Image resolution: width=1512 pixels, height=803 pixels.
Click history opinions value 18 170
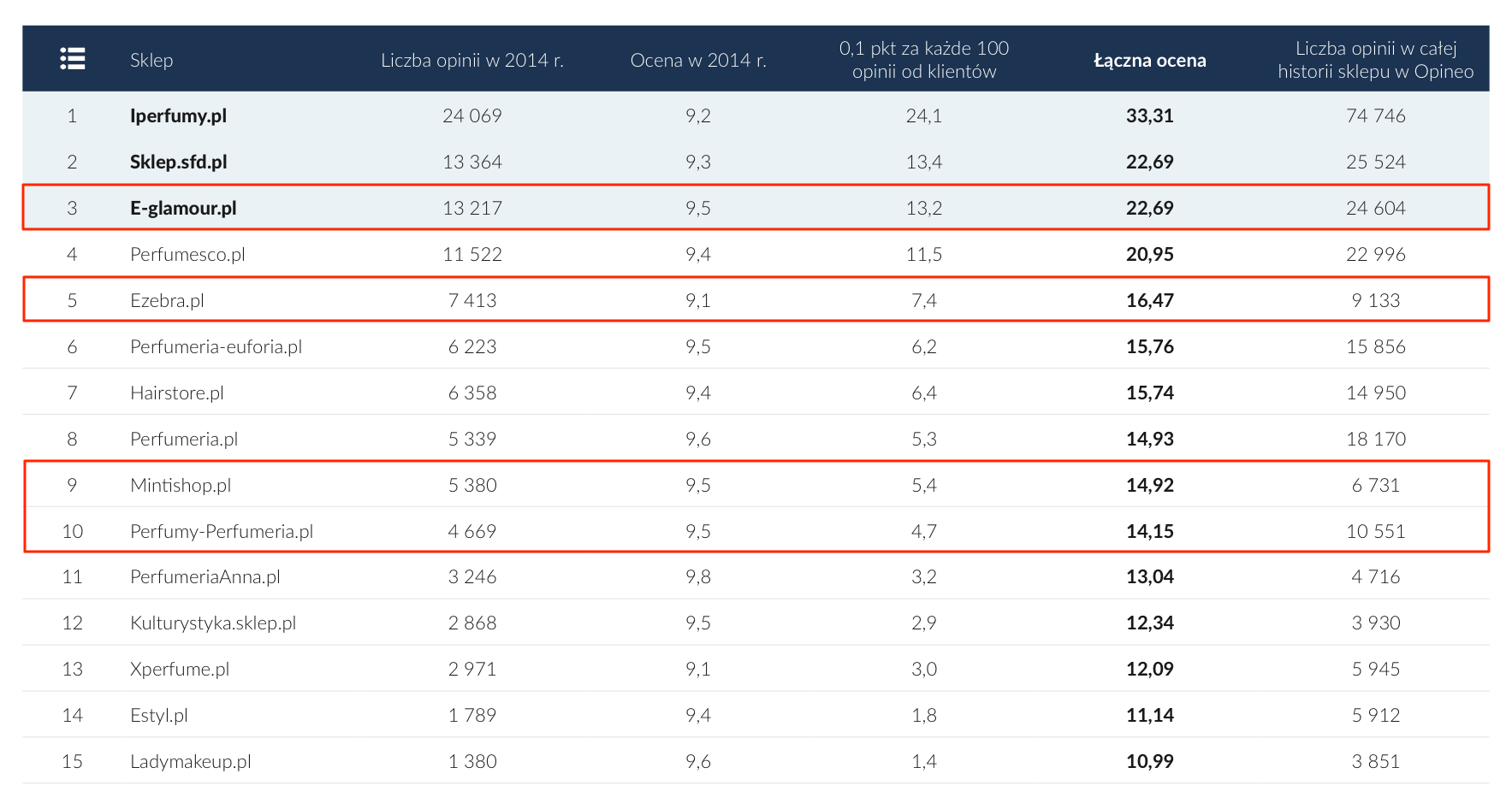(1376, 439)
